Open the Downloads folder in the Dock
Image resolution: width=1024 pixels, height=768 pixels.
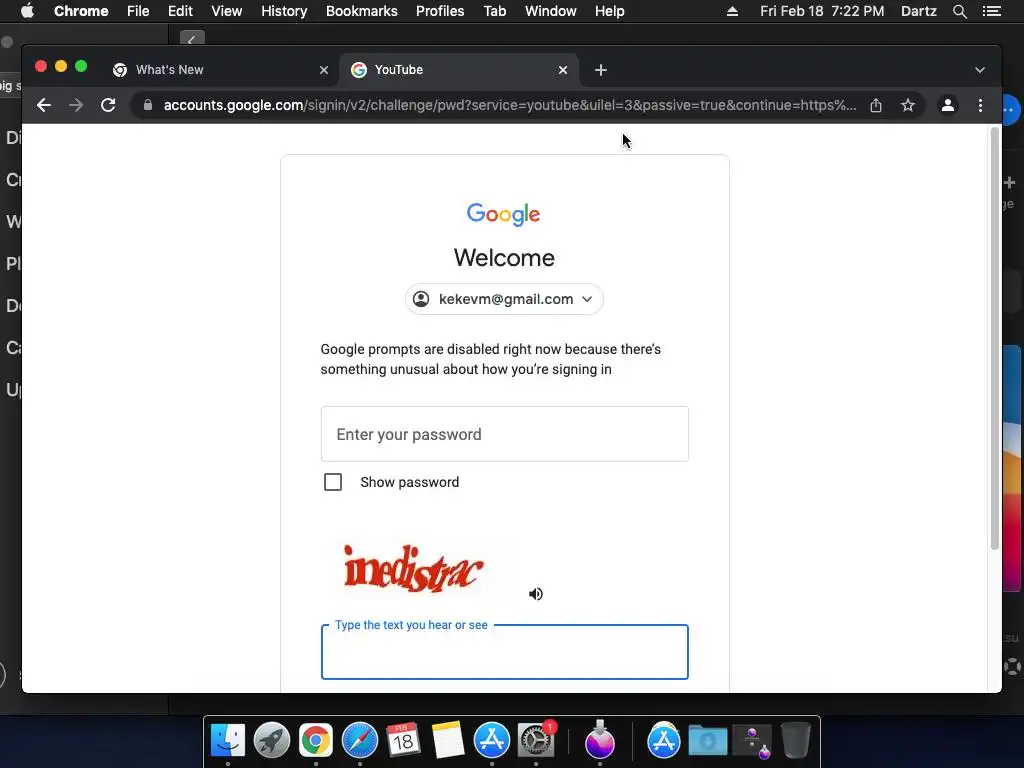pos(708,741)
